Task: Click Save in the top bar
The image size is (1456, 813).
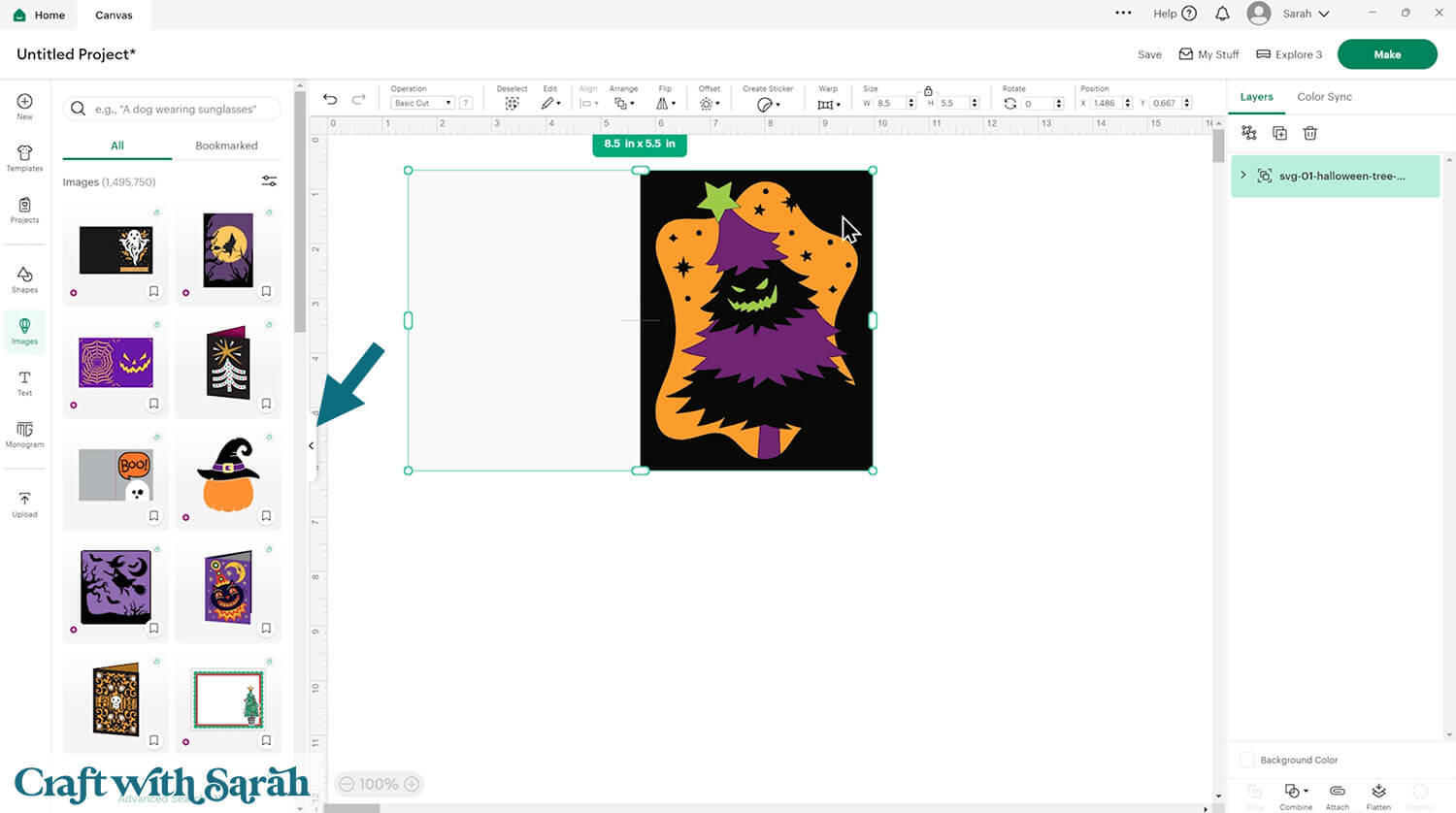Action: (1149, 54)
